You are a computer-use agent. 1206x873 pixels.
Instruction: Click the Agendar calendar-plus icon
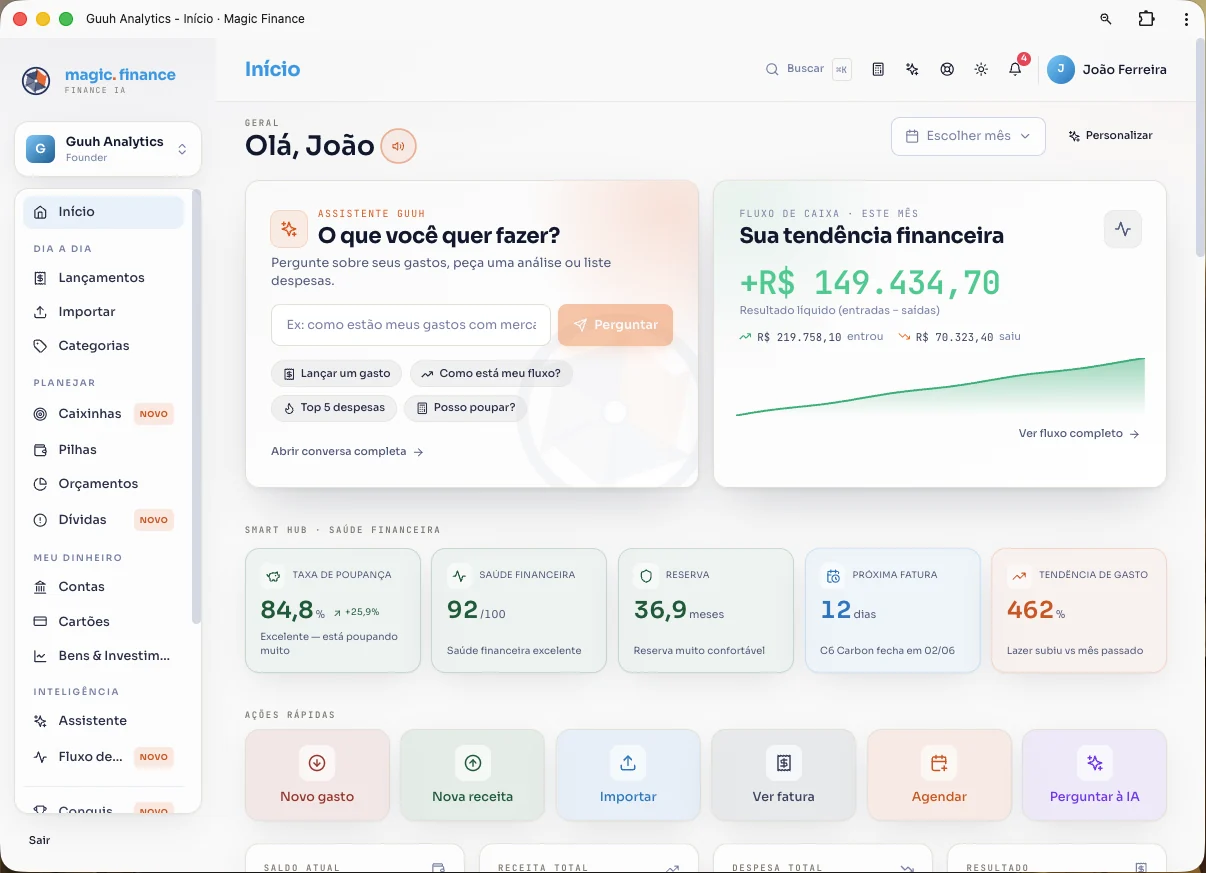[x=939, y=763]
